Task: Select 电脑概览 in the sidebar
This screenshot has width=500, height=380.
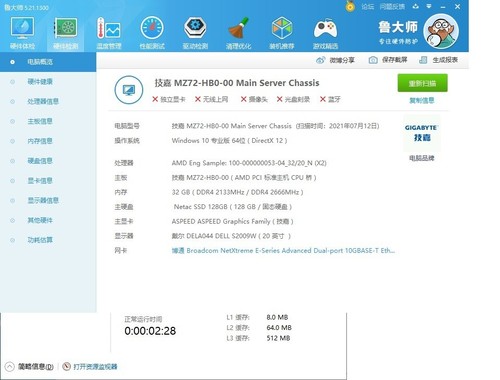Action: [48, 62]
